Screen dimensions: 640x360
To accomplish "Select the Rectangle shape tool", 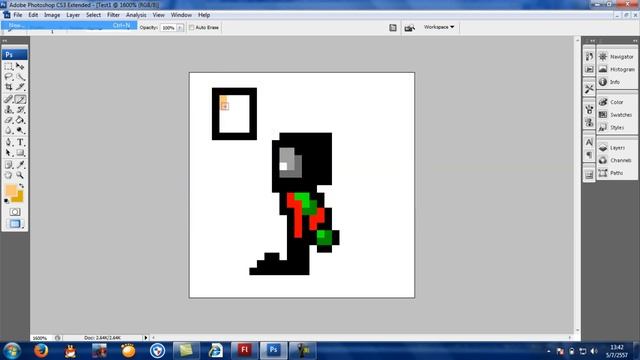I will tap(20, 153).
